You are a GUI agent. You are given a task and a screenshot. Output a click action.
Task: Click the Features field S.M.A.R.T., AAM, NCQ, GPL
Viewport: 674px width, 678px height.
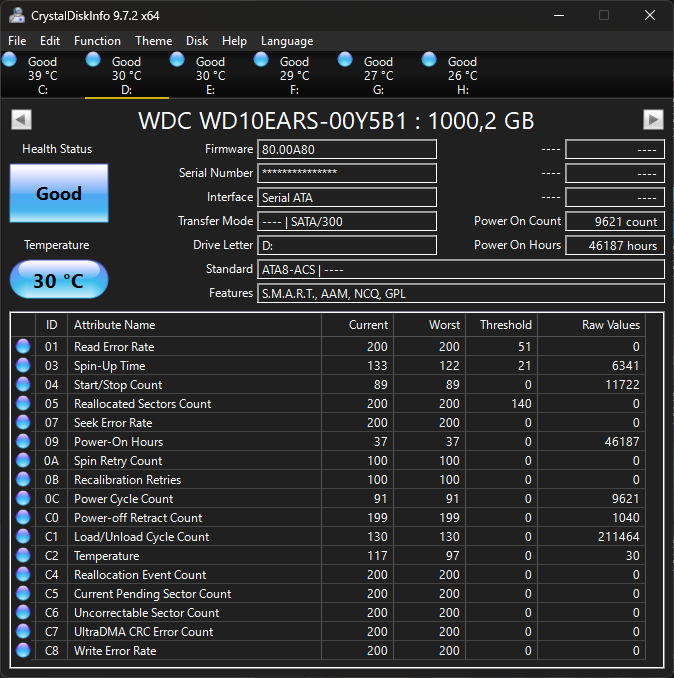pyautogui.click(x=461, y=294)
